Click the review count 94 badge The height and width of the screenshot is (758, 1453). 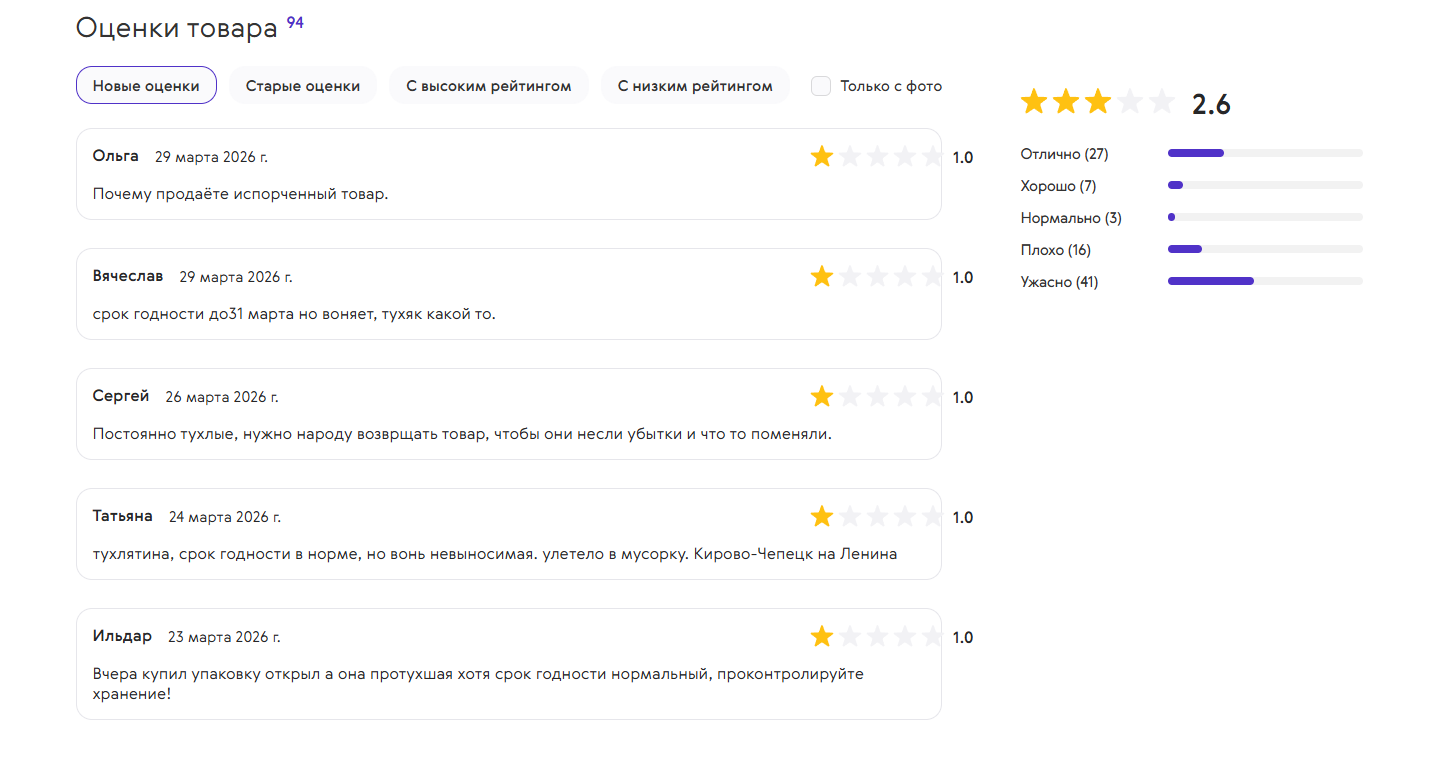tap(295, 22)
